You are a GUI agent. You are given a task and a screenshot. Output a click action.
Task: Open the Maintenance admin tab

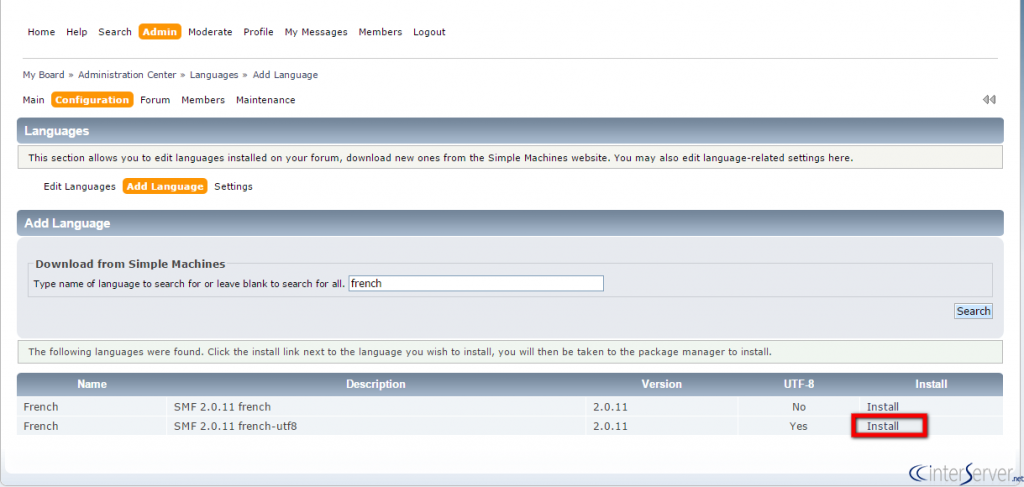(x=266, y=100)
